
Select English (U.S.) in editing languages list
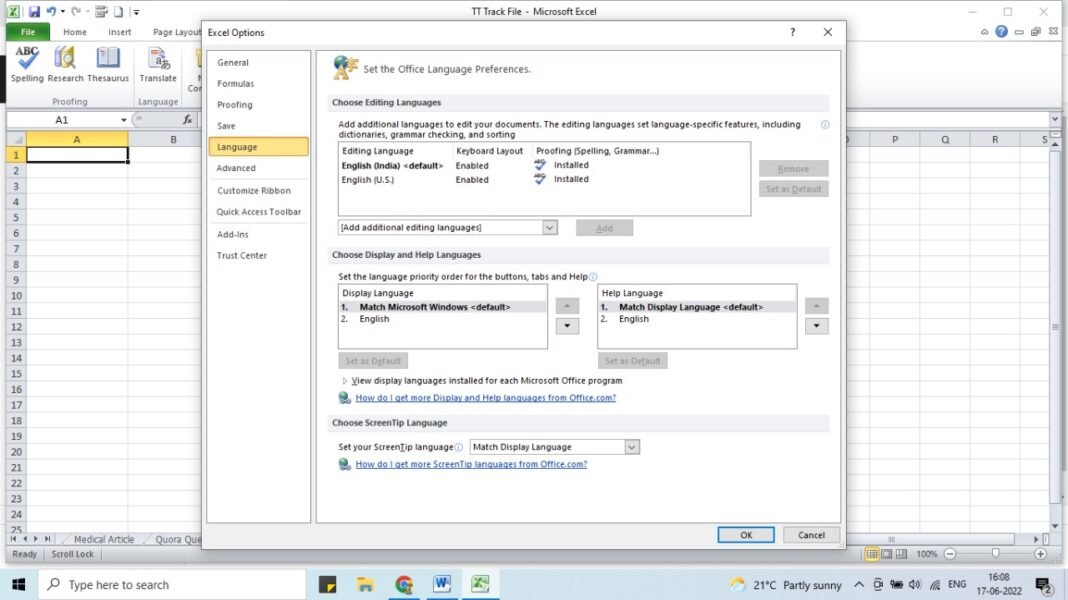pyautogui.click(x=372, y=180)
